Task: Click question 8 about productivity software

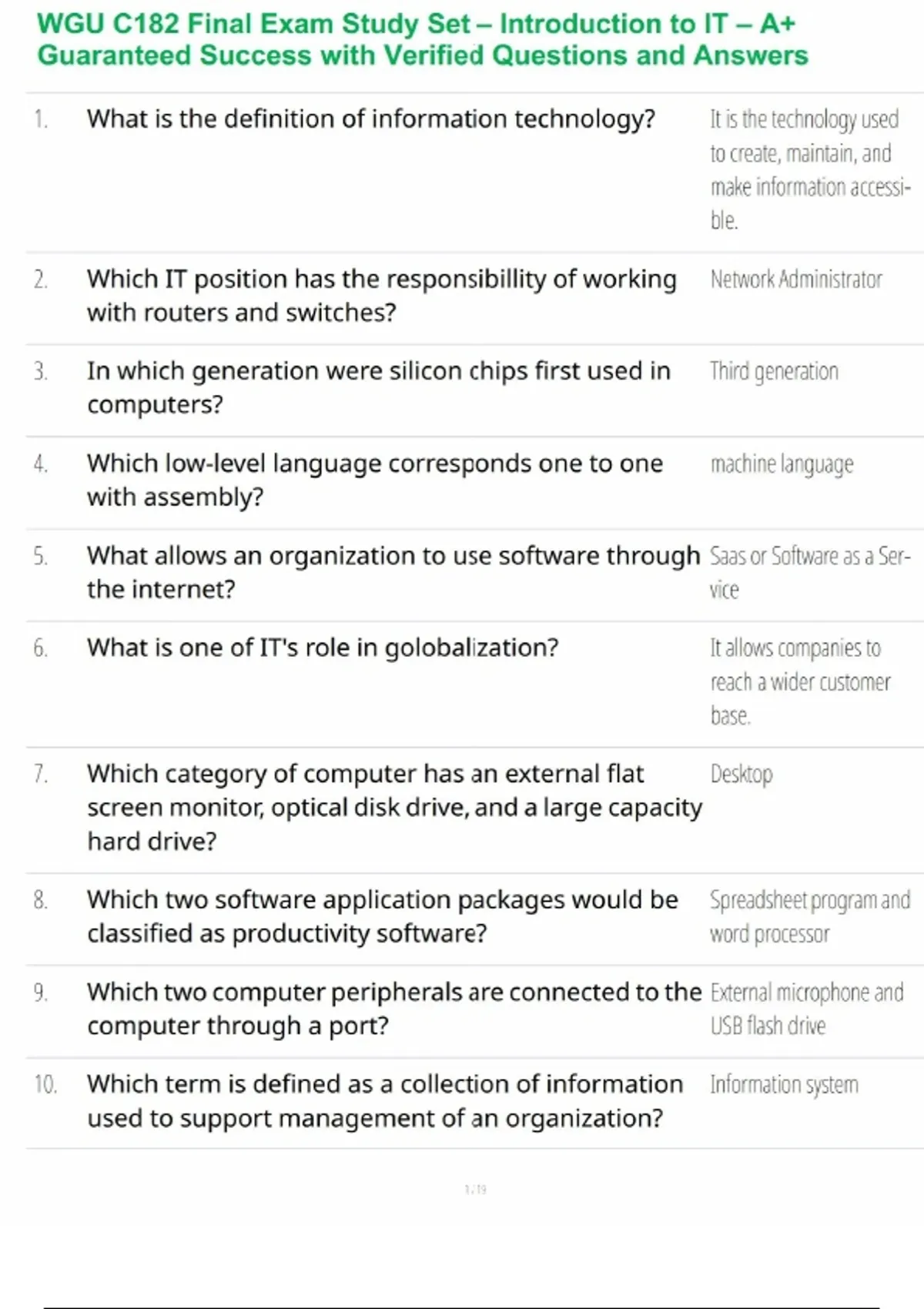Action: point(382,916)
